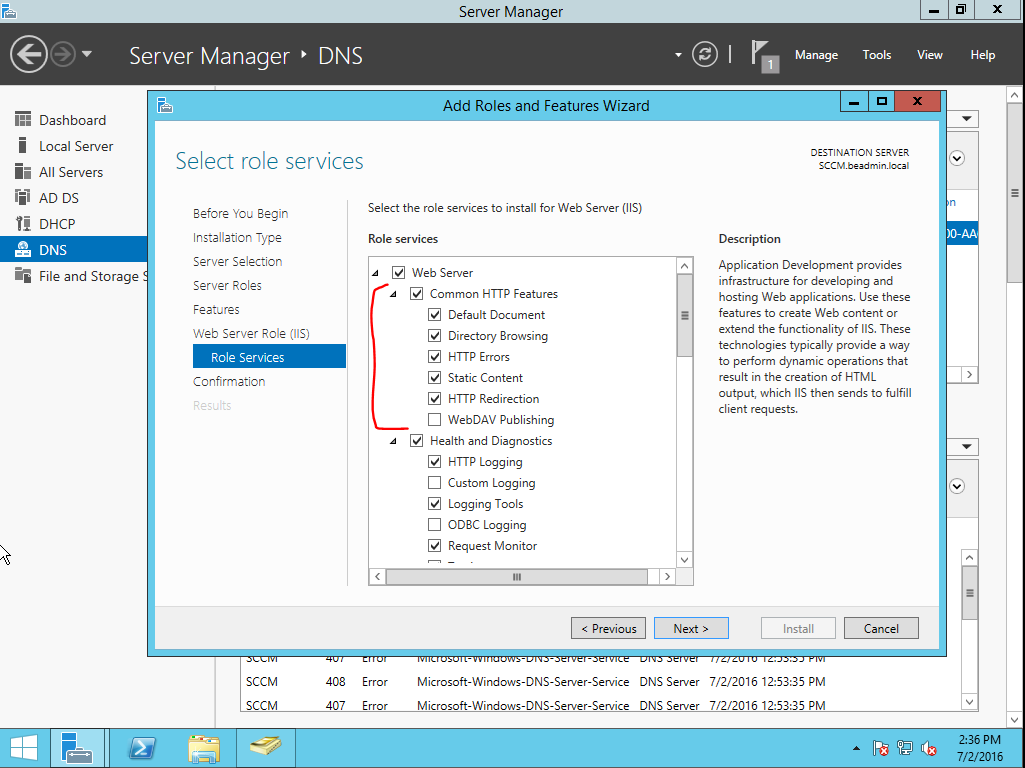Image resolution: width=1025 pixels, height=768 pixels.
Task: Go to Features wizard step
Action: pos(216,310)
